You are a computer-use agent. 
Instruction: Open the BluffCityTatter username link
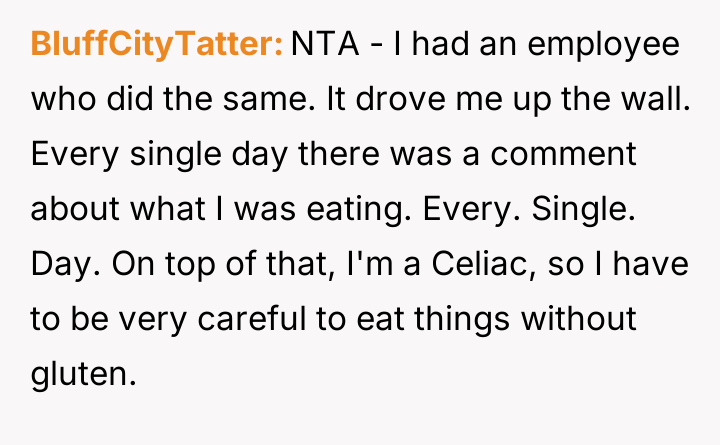pos(158,45)
